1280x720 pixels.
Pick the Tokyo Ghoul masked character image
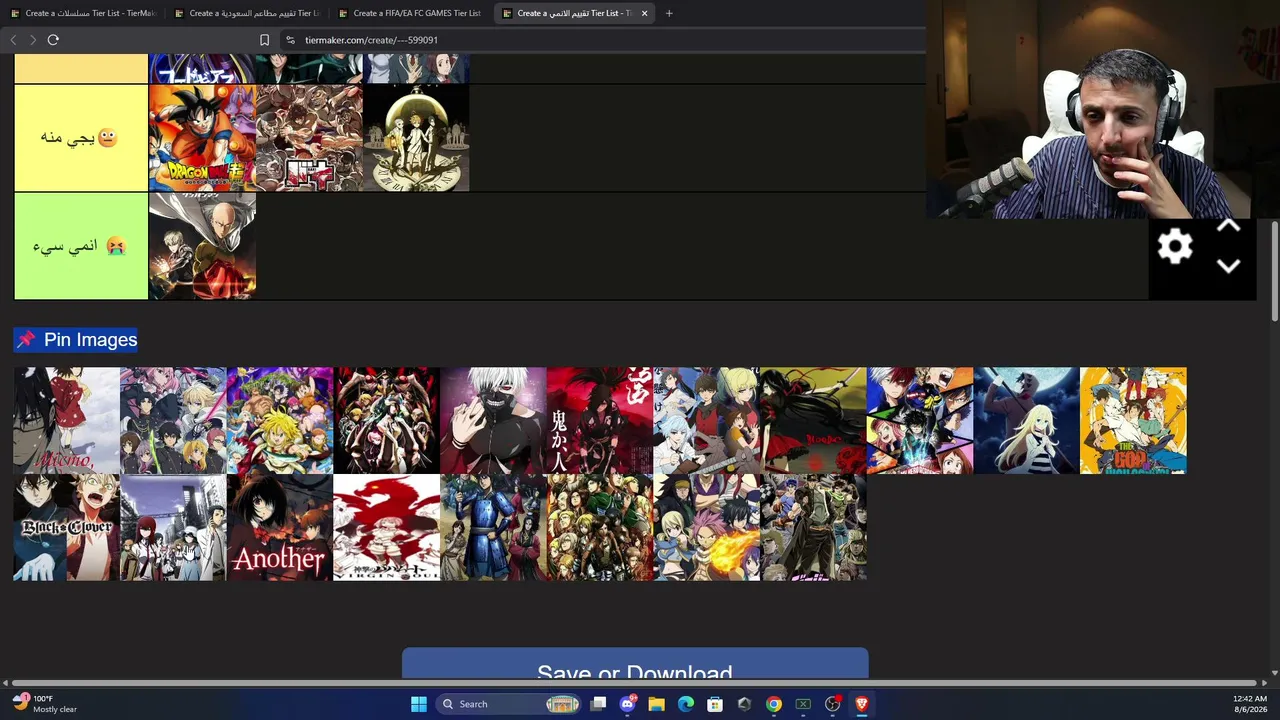pos(493,420)
